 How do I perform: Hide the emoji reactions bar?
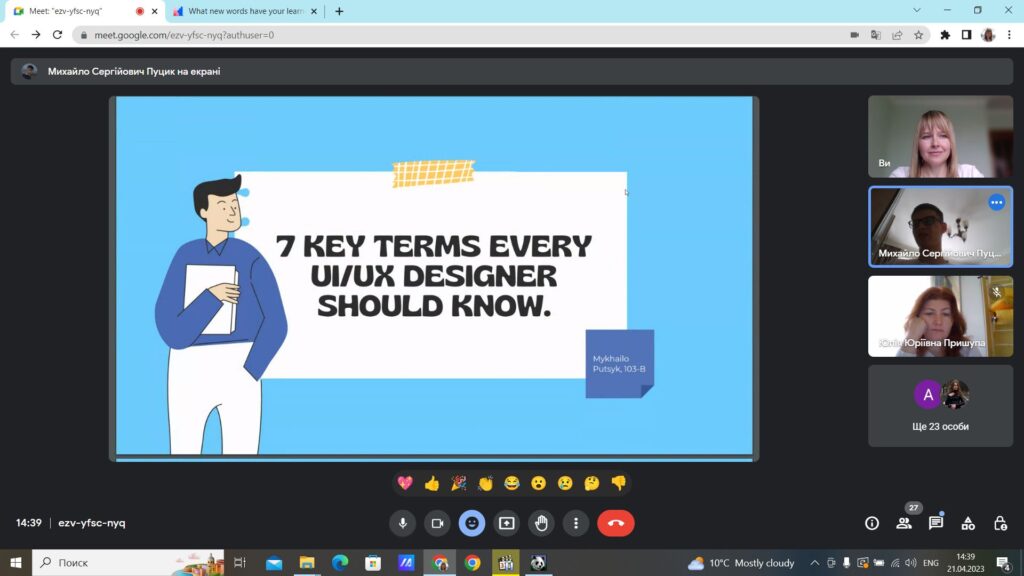[472, 523]
